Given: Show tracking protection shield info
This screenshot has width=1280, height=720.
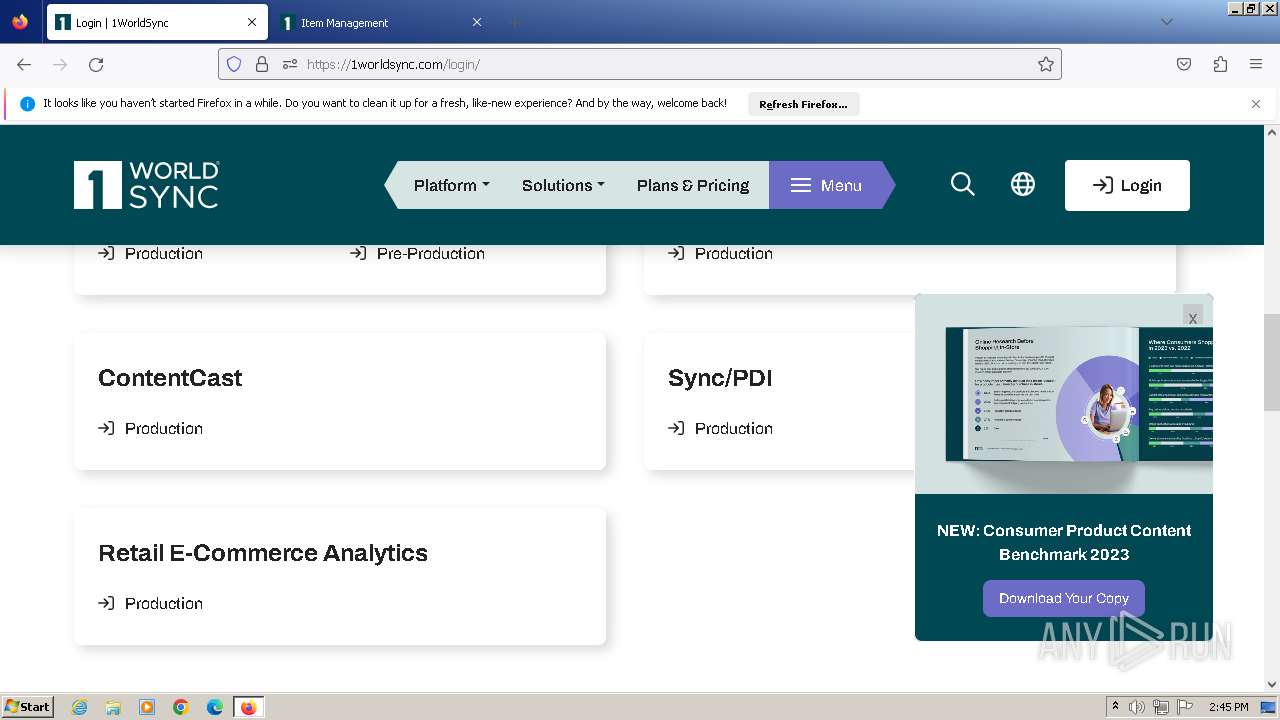Looking at the screenshot, I should [234, 64].
